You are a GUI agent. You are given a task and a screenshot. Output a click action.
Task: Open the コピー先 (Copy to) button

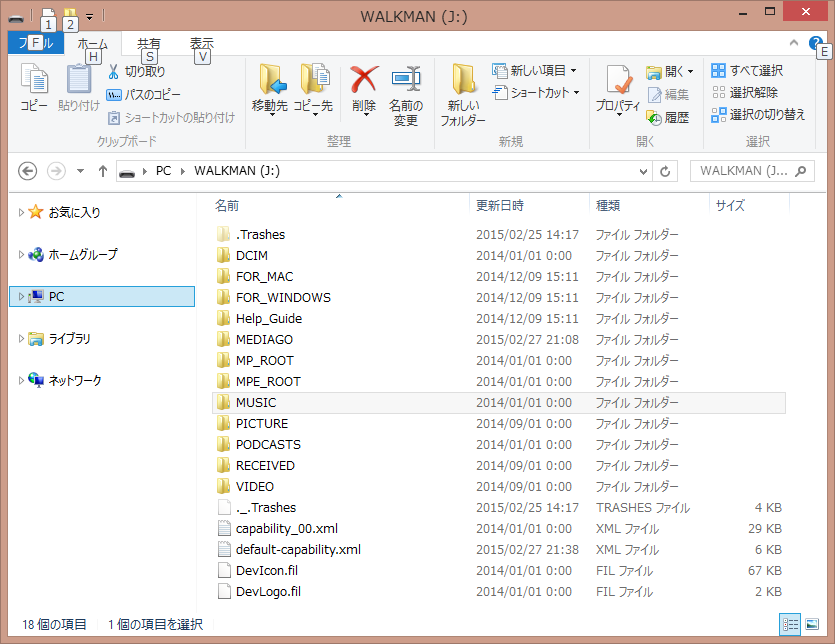(314, 89)
